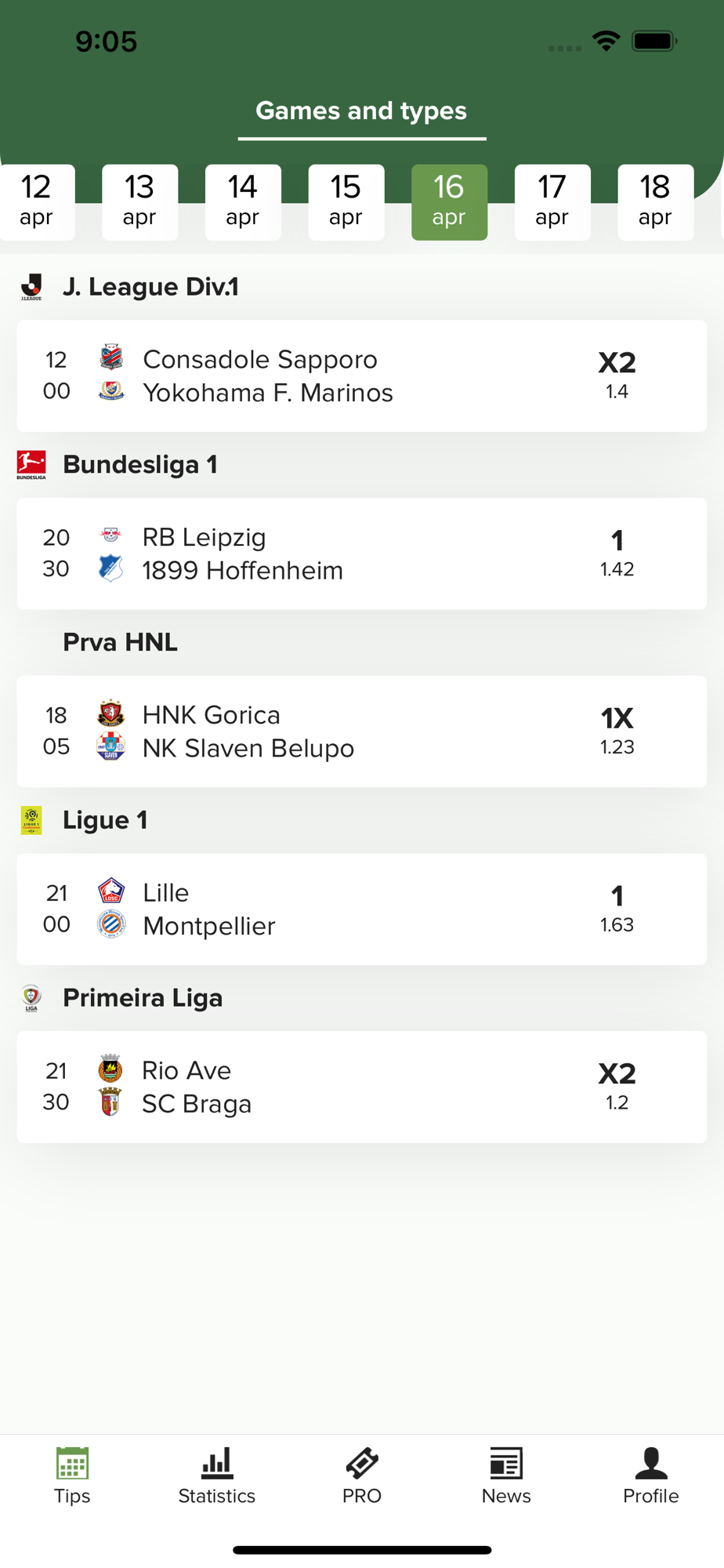724x1568 pixels.
Task: Tap the Primeira Liga logo icon
Action: tap(31, 998)
